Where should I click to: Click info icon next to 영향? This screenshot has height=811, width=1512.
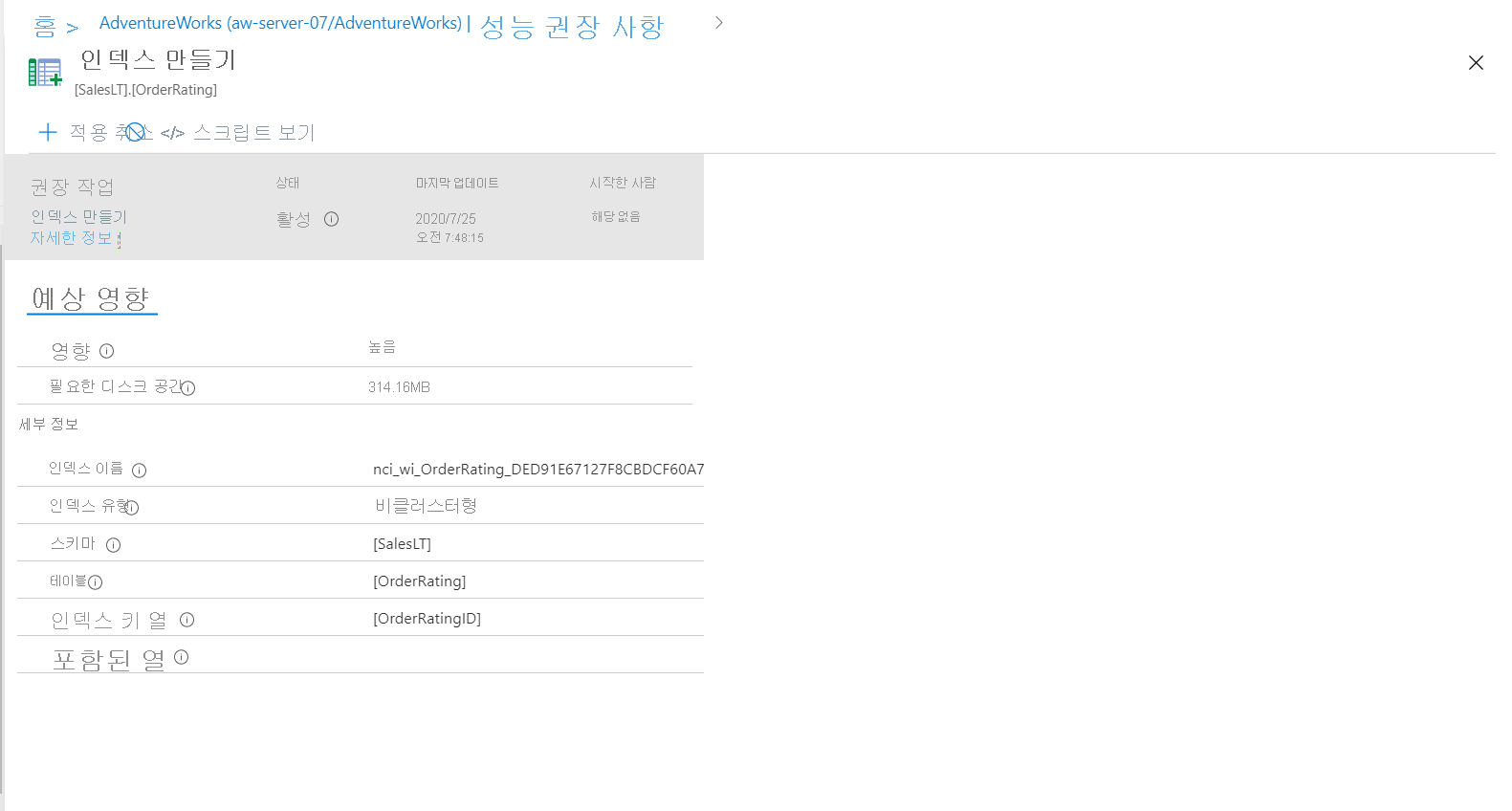pyautogui.click(x=107, y=351)
